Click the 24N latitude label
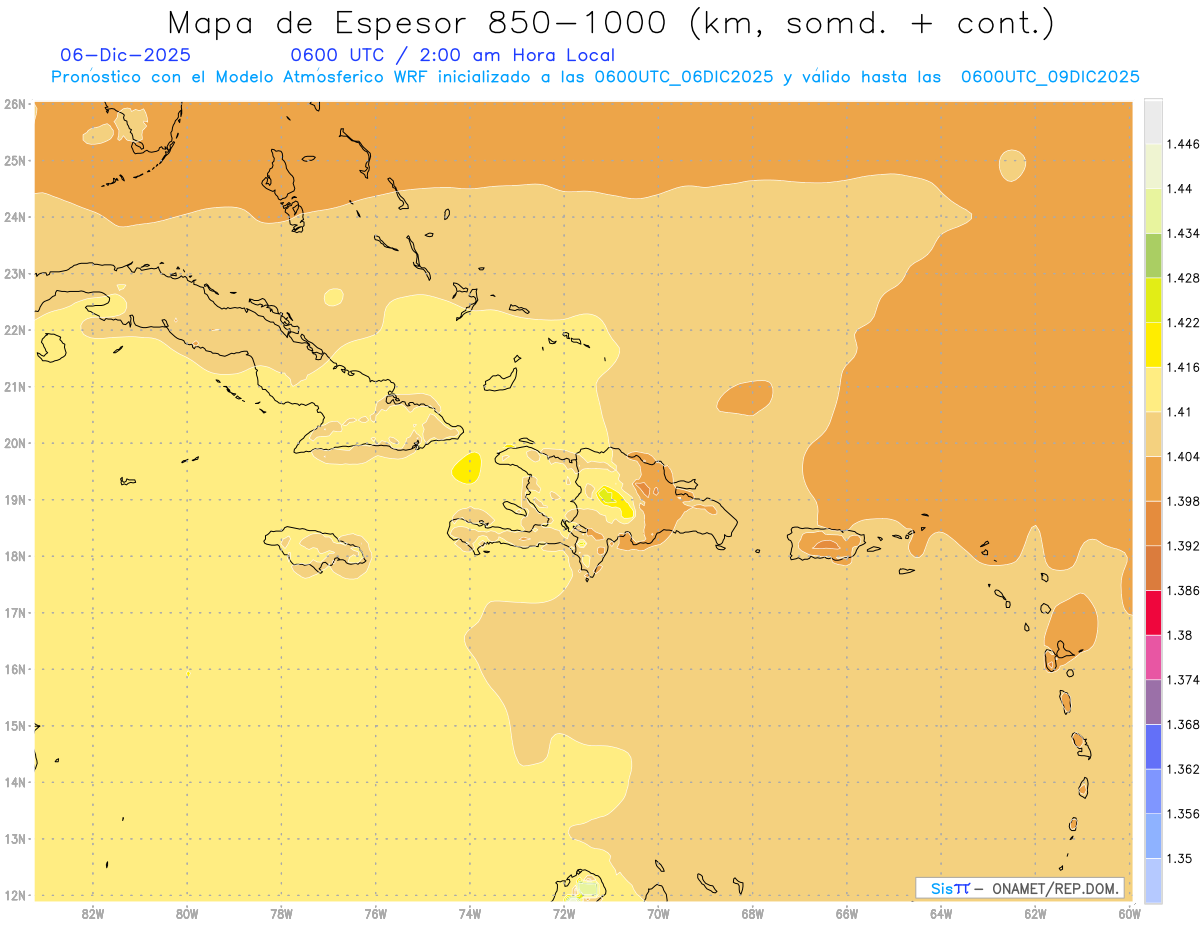 [14, 217]
